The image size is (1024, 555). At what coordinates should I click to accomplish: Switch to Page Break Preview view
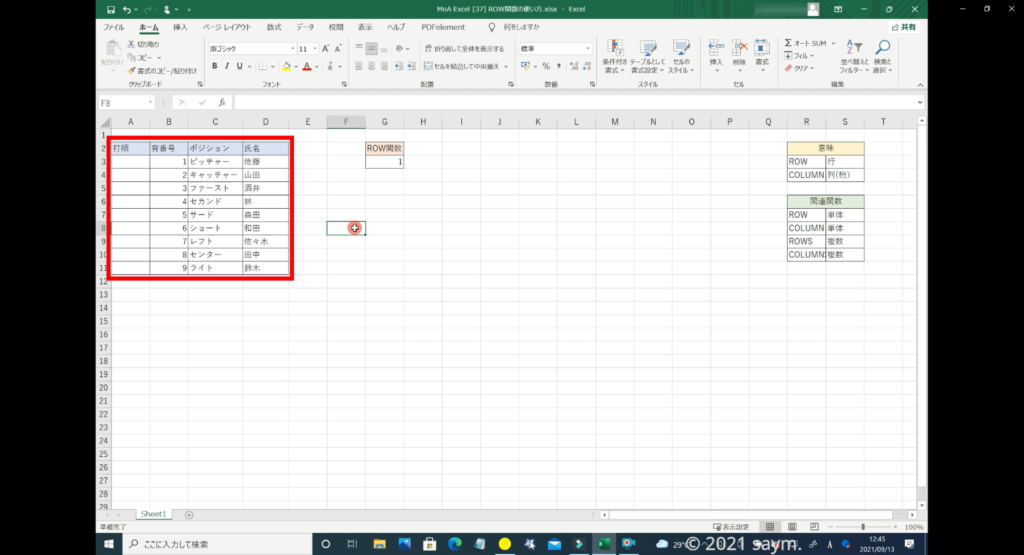814,526
